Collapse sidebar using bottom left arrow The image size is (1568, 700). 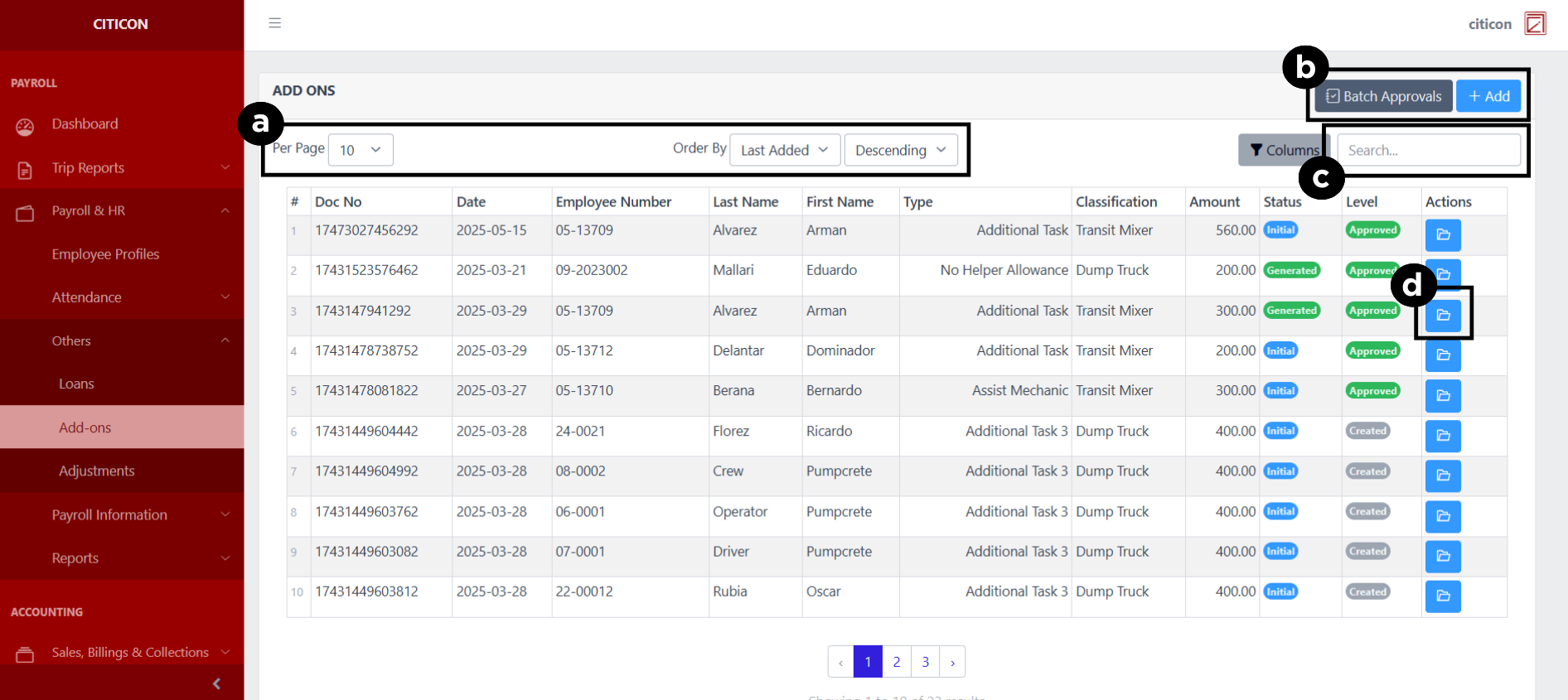tap(216, 683)
